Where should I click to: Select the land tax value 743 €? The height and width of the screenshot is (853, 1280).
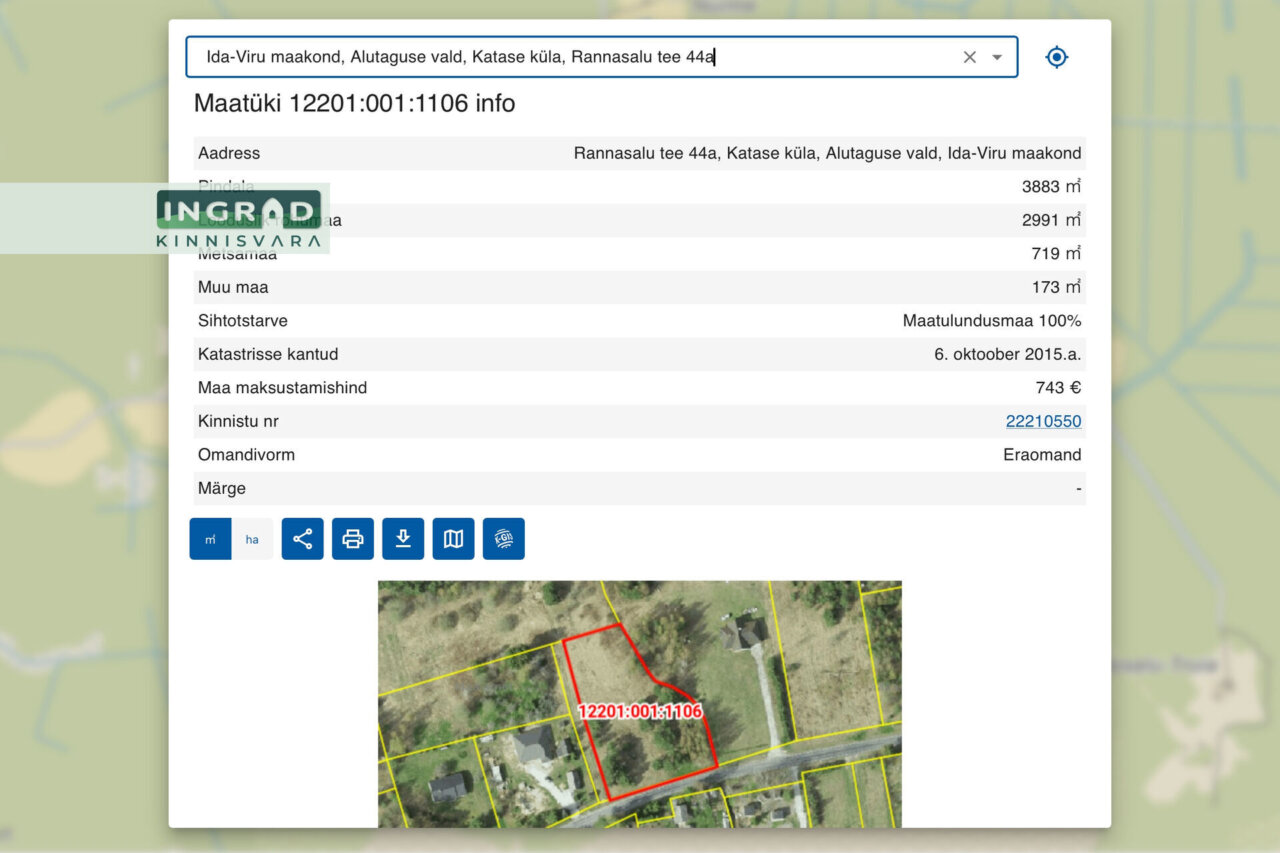pos(1058,388)
